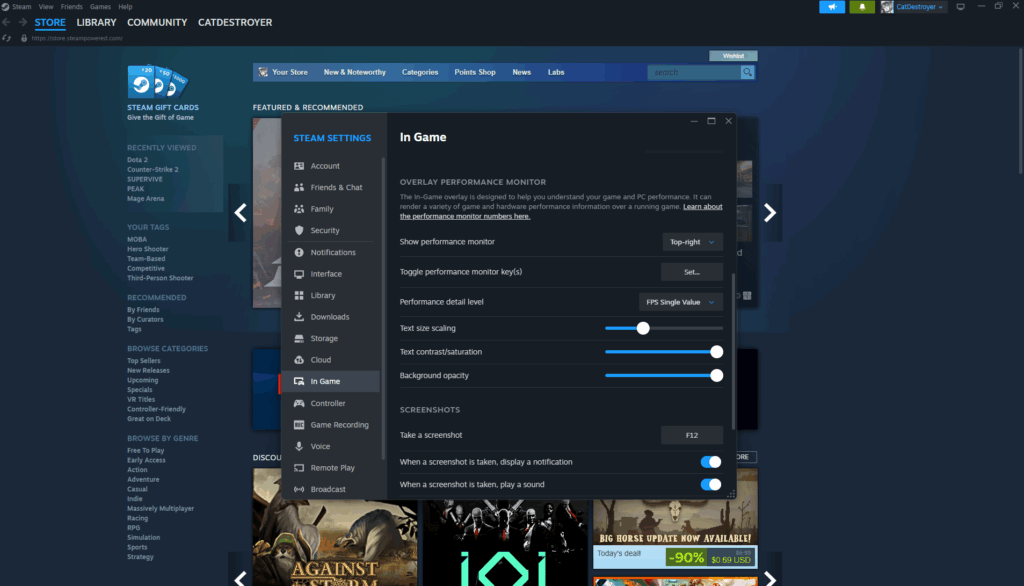
Task: Adjust Text size scaling slider
Action: pyautogui.click(x=664, y=328)
